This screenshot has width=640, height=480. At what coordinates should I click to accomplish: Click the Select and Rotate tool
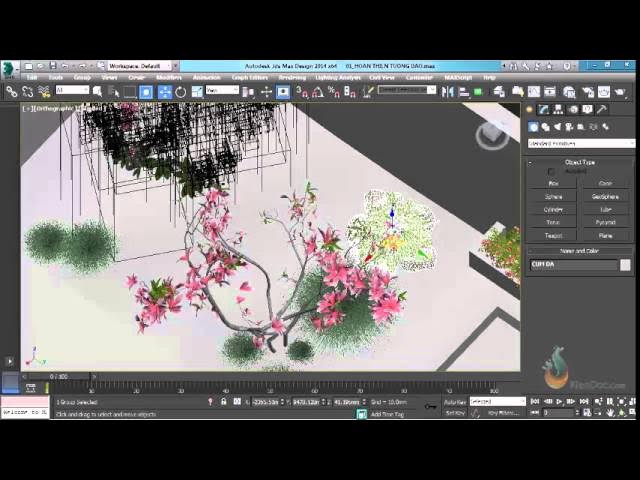[181, 92]
